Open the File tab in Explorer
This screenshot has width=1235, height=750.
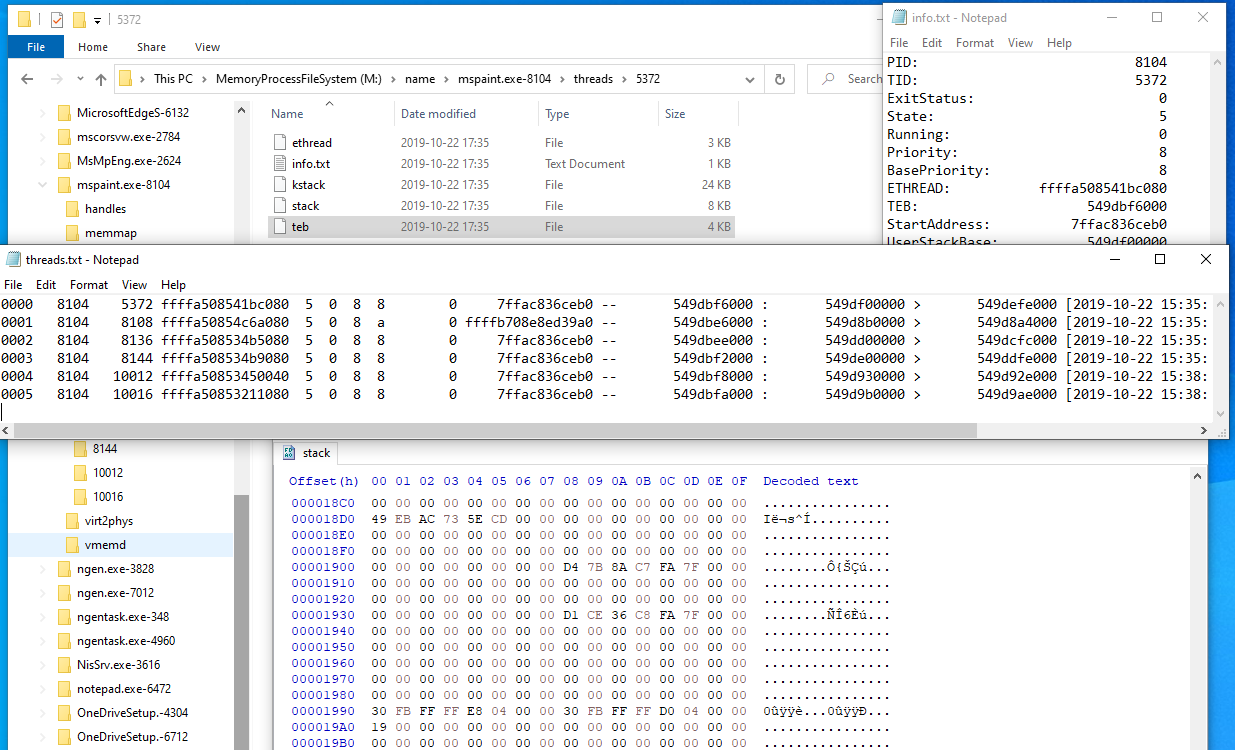[x=36, y=47]
